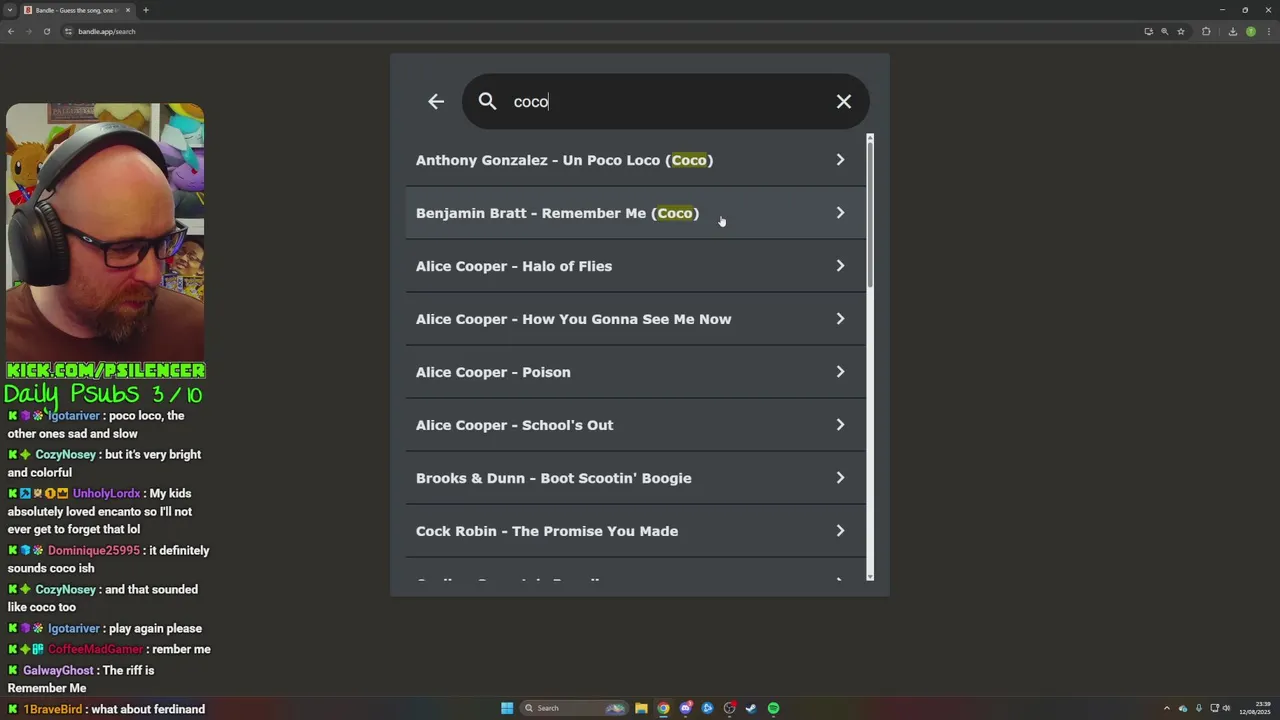
Task: Open the browser extensions menu
Action: [x=1206, y=31]
